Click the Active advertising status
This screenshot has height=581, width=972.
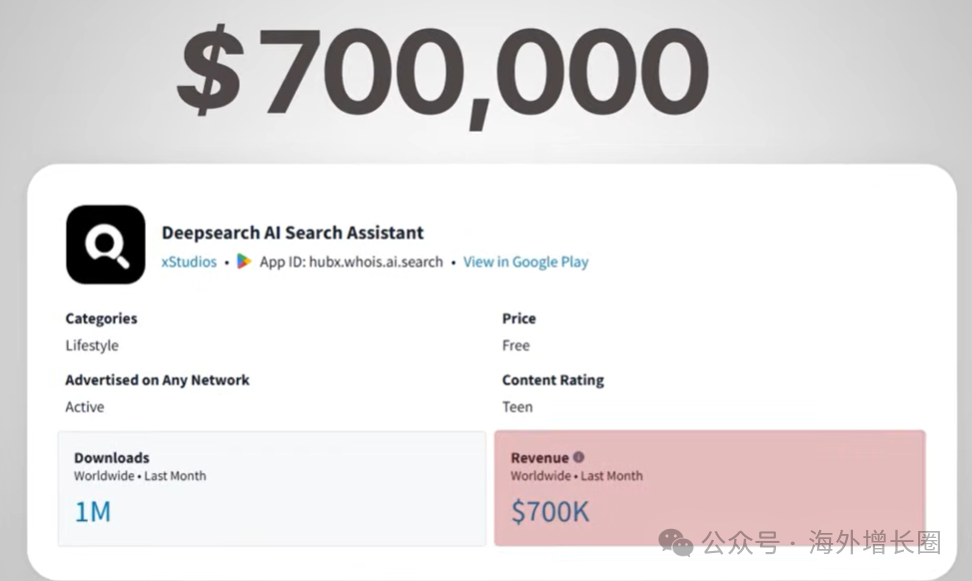click(x=85, y=407)
